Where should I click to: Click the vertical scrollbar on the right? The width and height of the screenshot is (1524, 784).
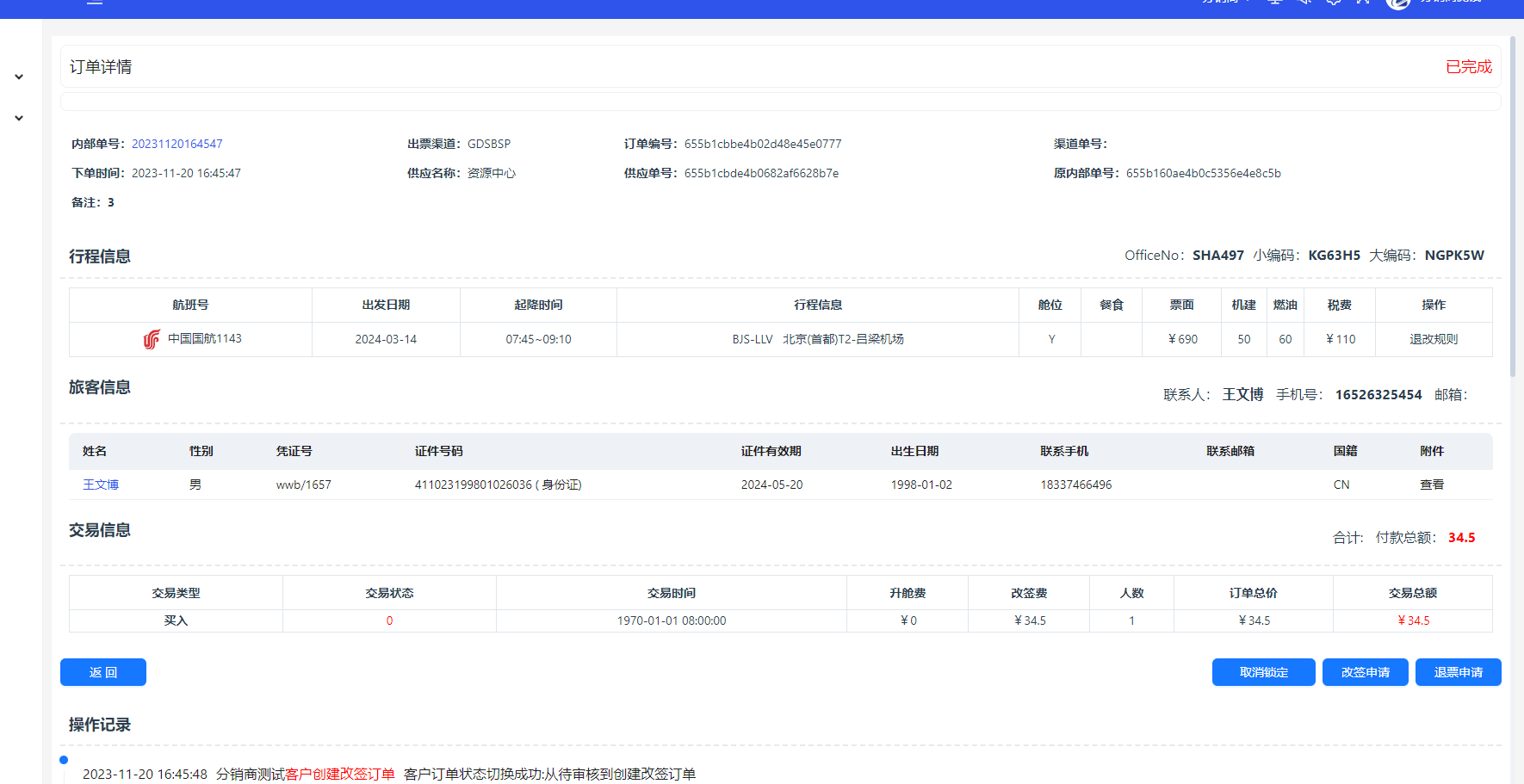coord(1512,207)
